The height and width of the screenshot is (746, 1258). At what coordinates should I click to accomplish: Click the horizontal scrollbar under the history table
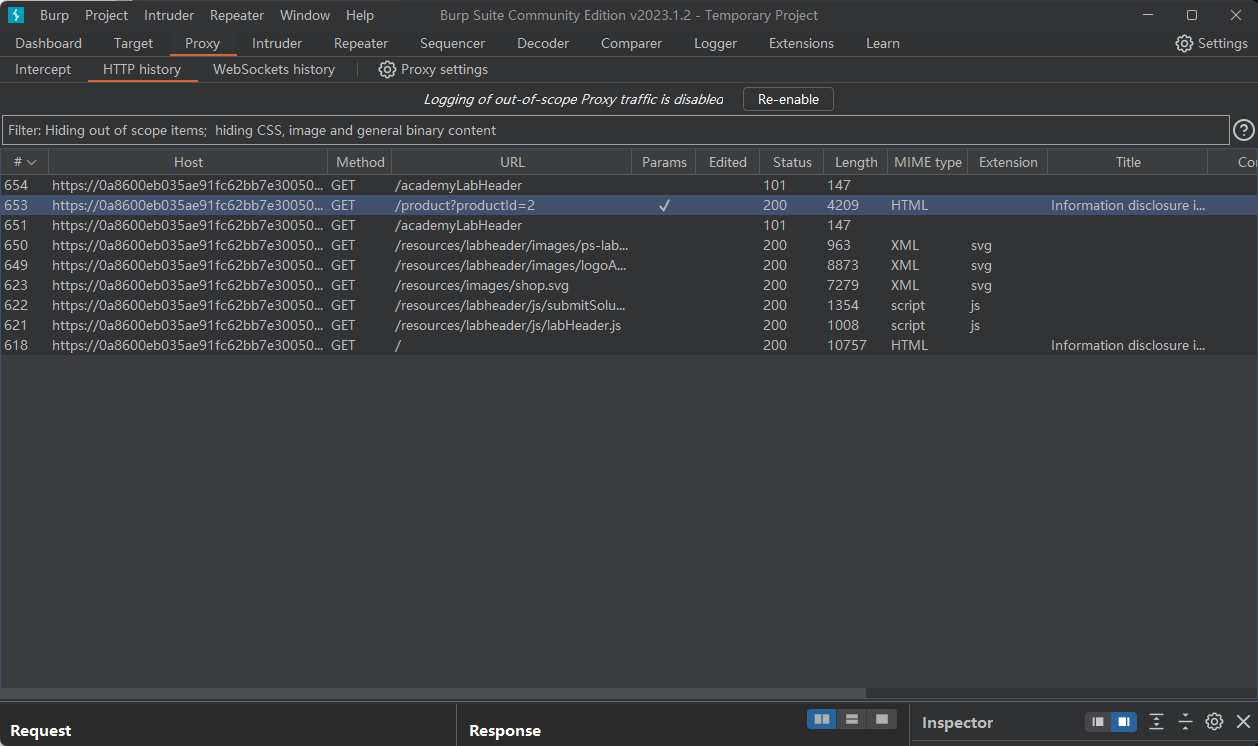click(433, 693)
